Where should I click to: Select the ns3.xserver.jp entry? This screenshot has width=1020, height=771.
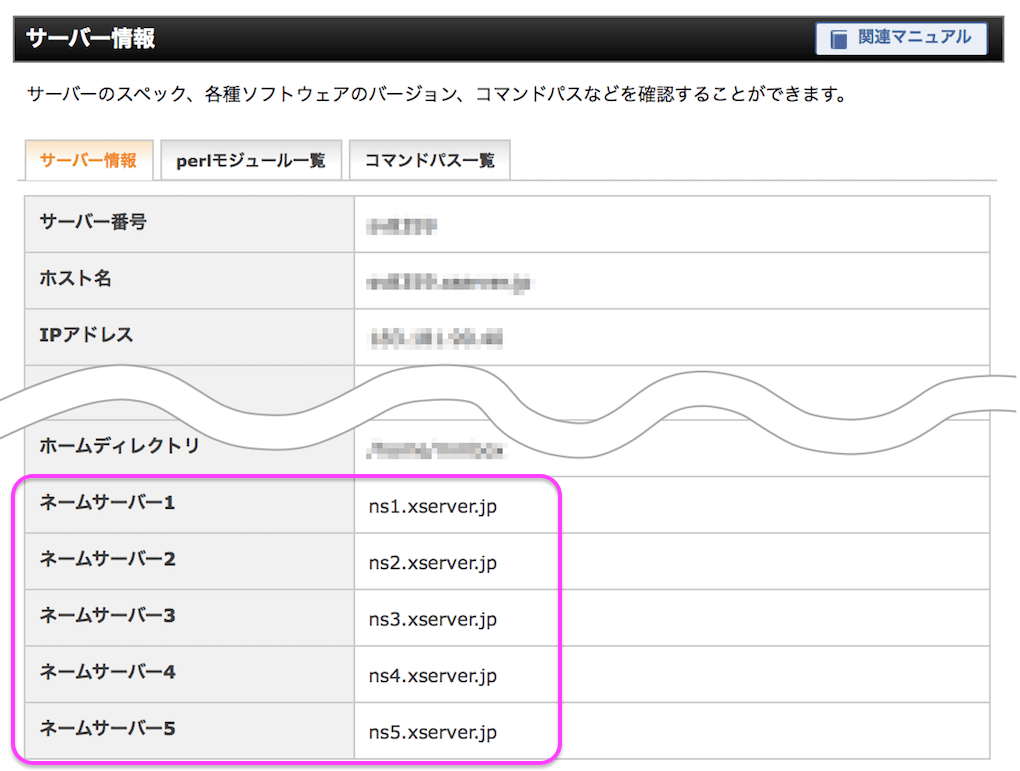[433, 619]
